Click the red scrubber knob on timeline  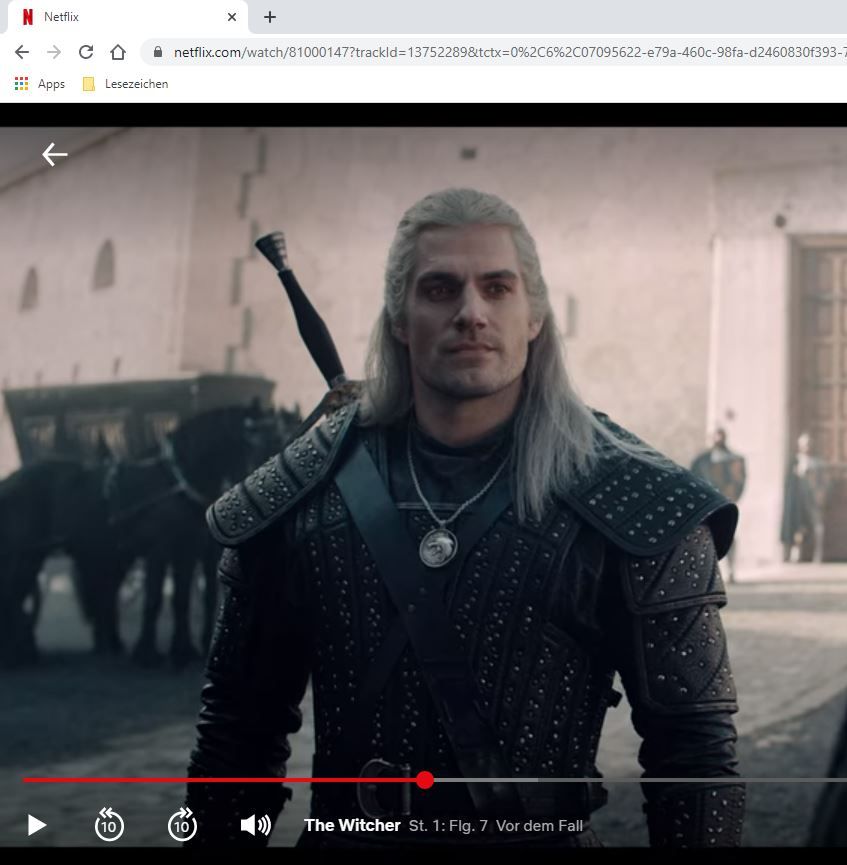click(x=425, y=780)
